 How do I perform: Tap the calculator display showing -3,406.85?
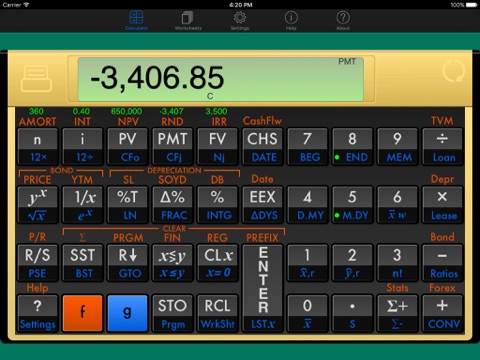click(x=221, y=79)
